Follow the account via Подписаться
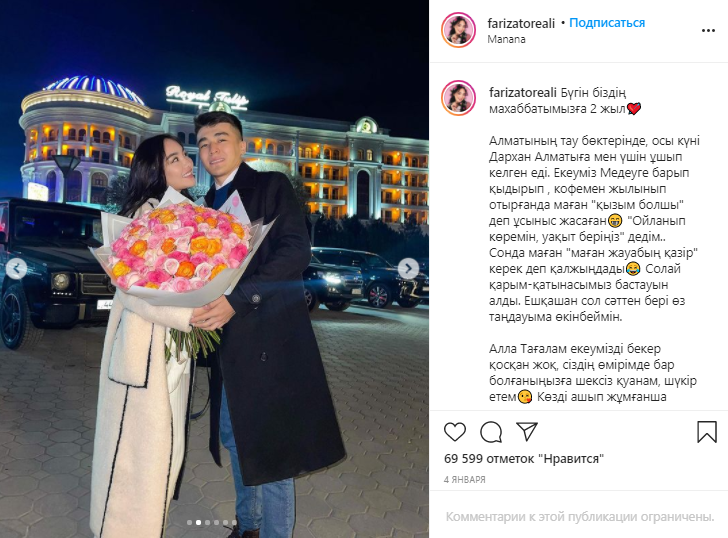This screenshot has height=538, width=728. pyautogui.click(x=607, y=23)
